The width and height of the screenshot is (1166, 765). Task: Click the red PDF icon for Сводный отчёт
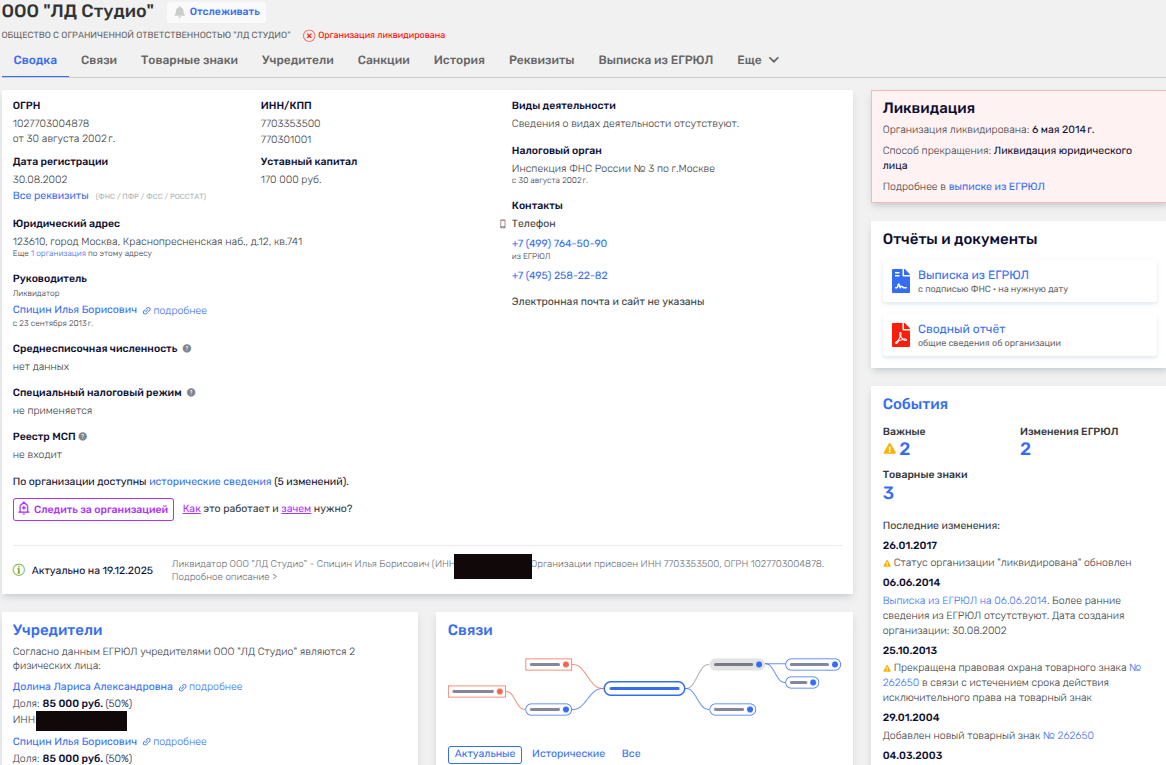point(901,335)
